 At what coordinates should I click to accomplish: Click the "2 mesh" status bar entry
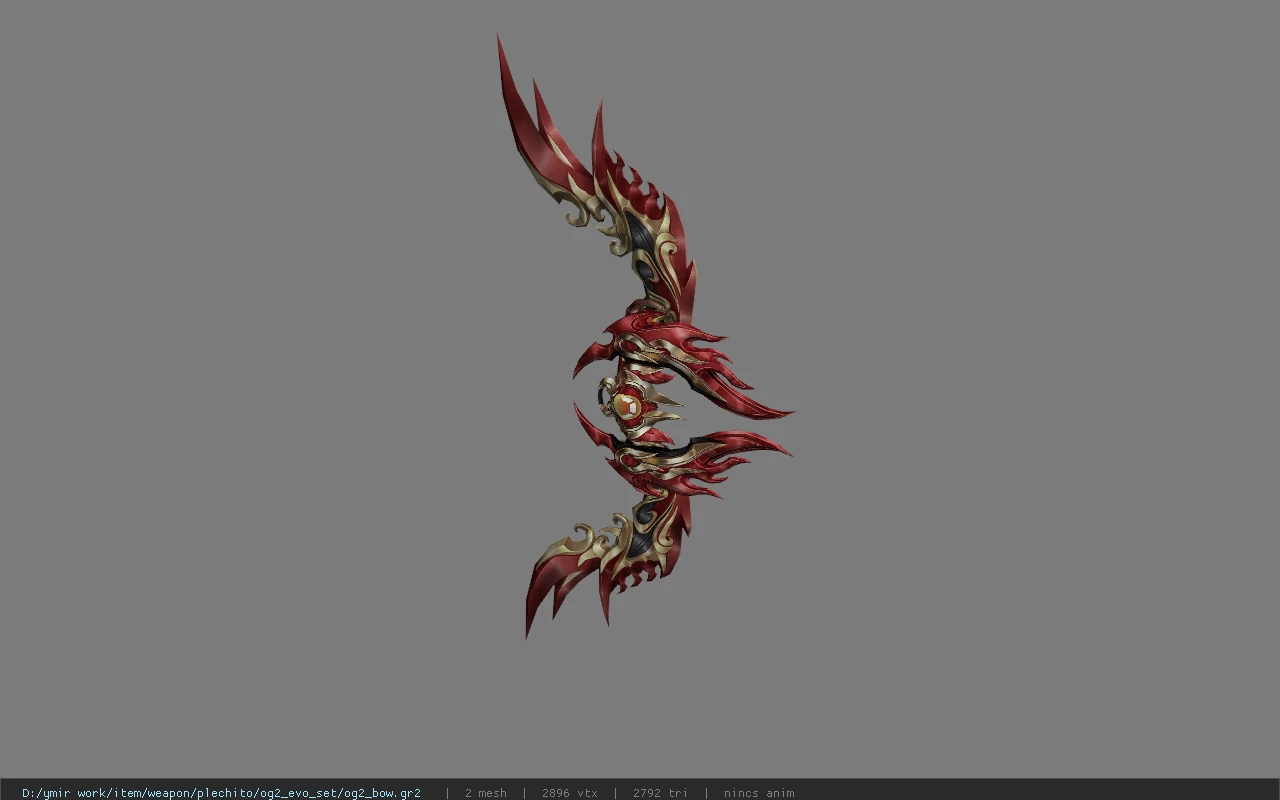pos(485,793)
